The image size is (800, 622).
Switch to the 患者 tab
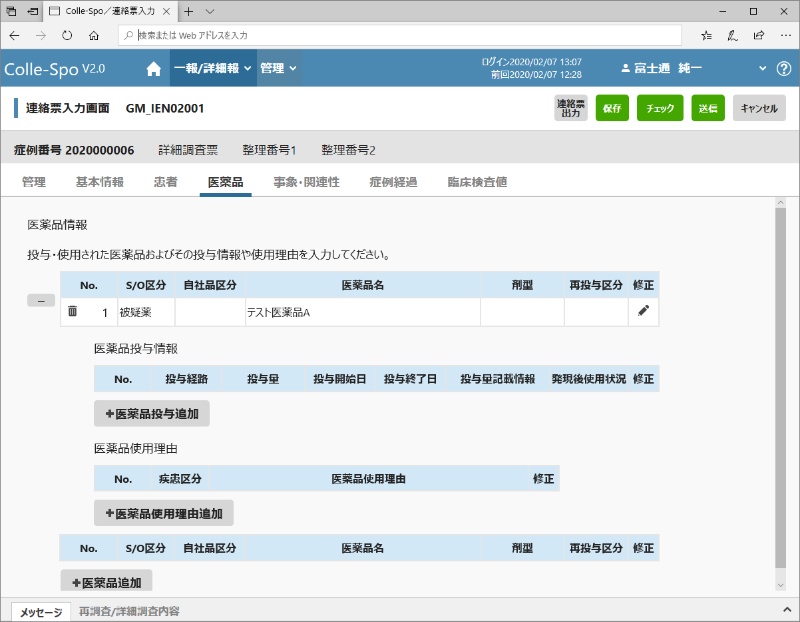[166, 182]
